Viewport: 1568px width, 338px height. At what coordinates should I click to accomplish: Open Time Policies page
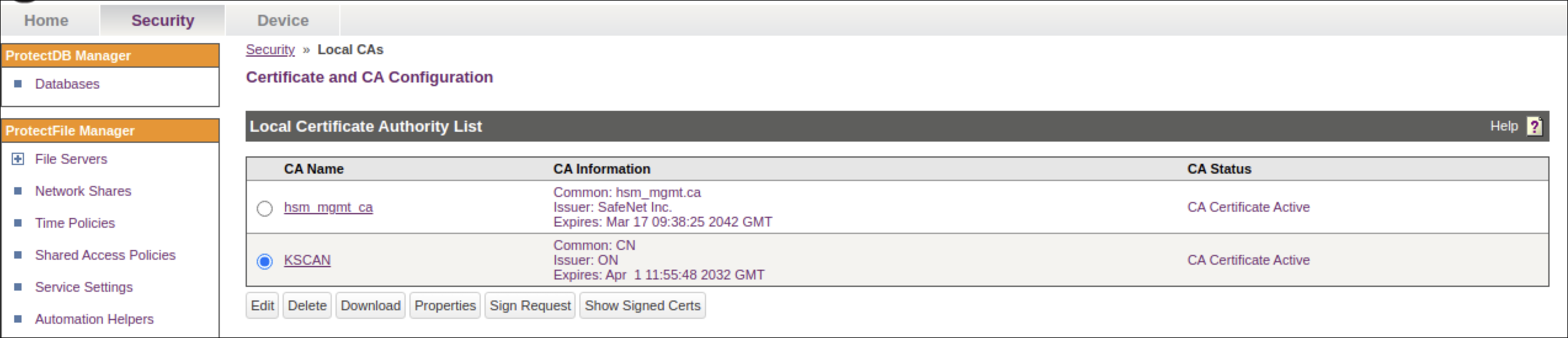click(x=75, y=223)
